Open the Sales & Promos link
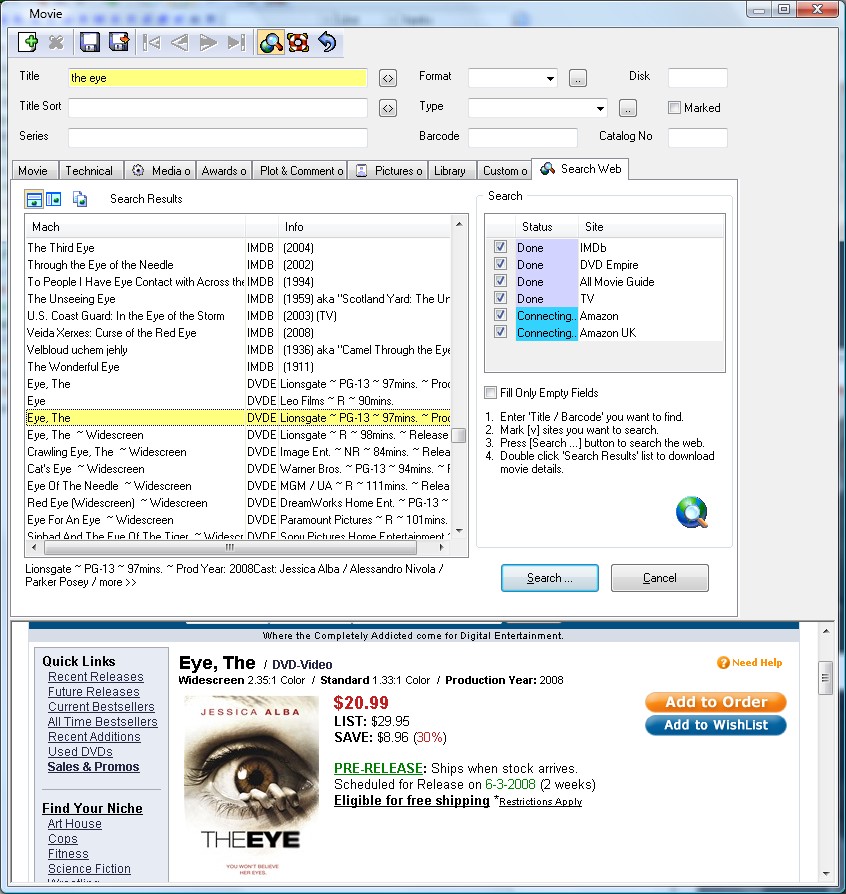846x894 pixels. [x=93, y=767]
